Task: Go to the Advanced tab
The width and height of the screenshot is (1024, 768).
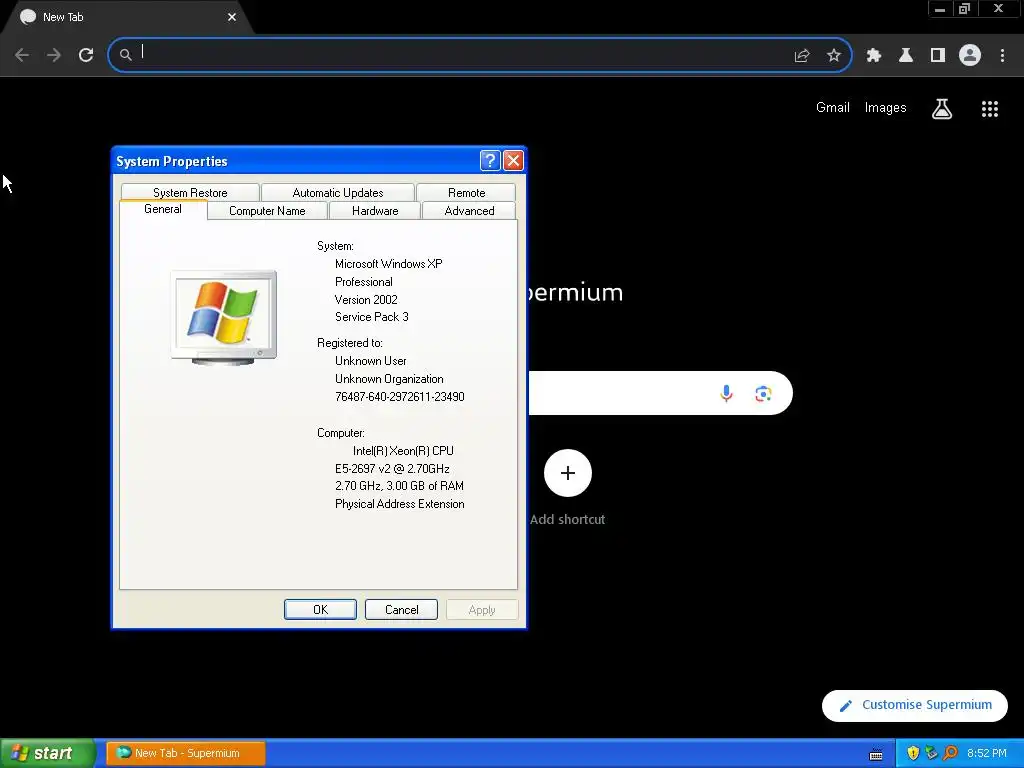Action: (469, 211)
